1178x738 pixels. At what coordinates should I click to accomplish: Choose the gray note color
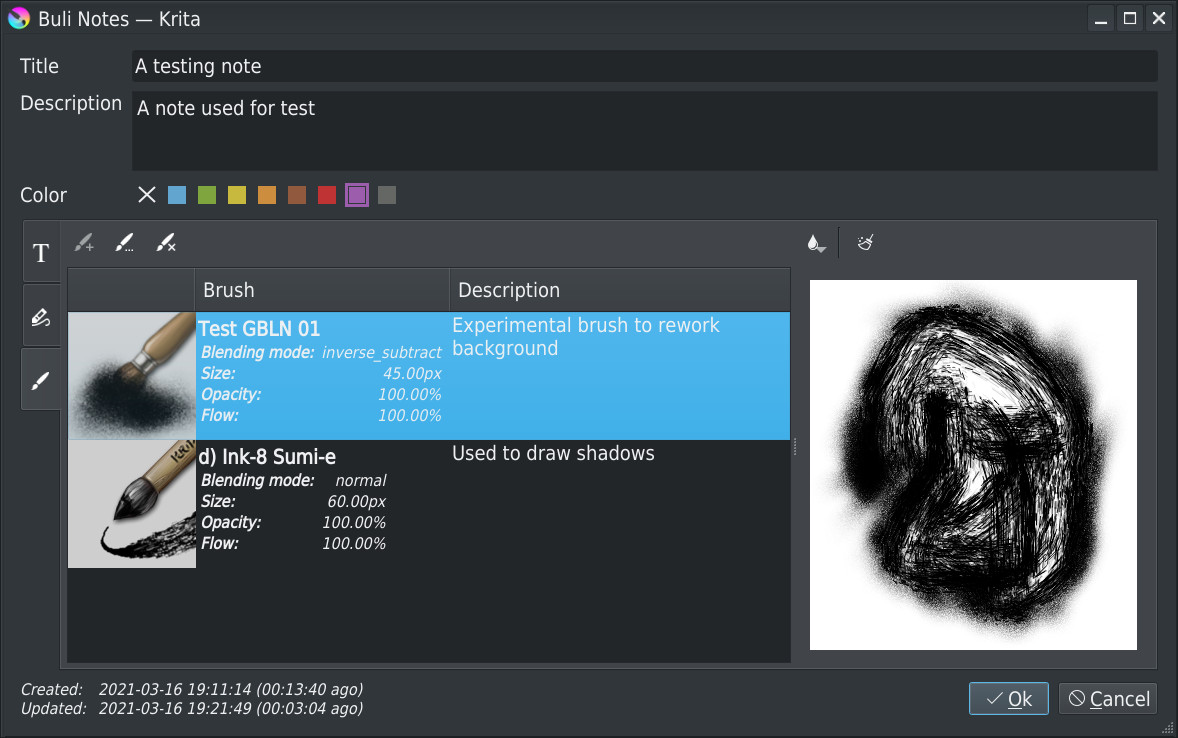387,195
